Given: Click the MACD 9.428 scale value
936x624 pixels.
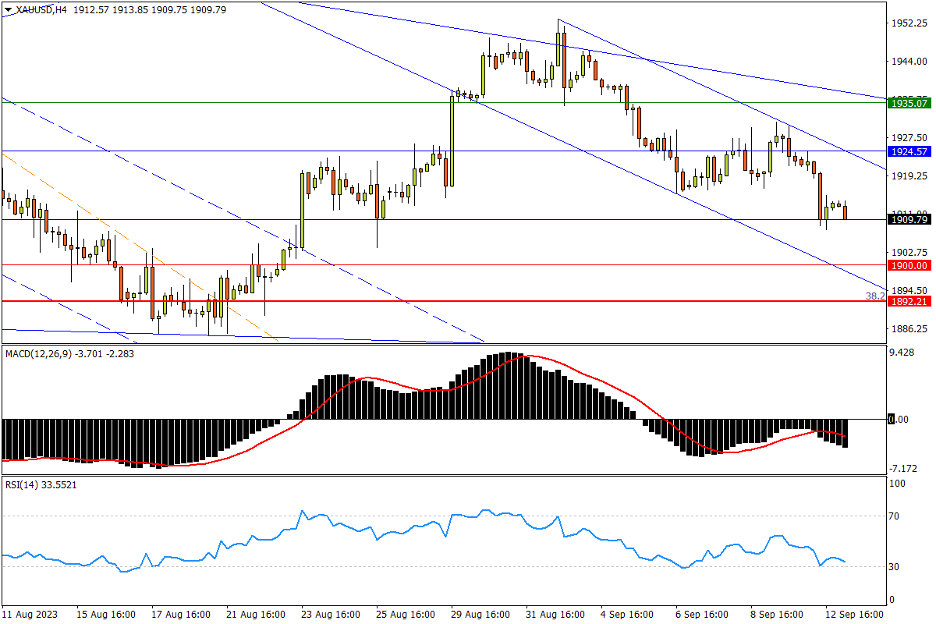Looking at the screenshot, I should click(x=903, y=352).
